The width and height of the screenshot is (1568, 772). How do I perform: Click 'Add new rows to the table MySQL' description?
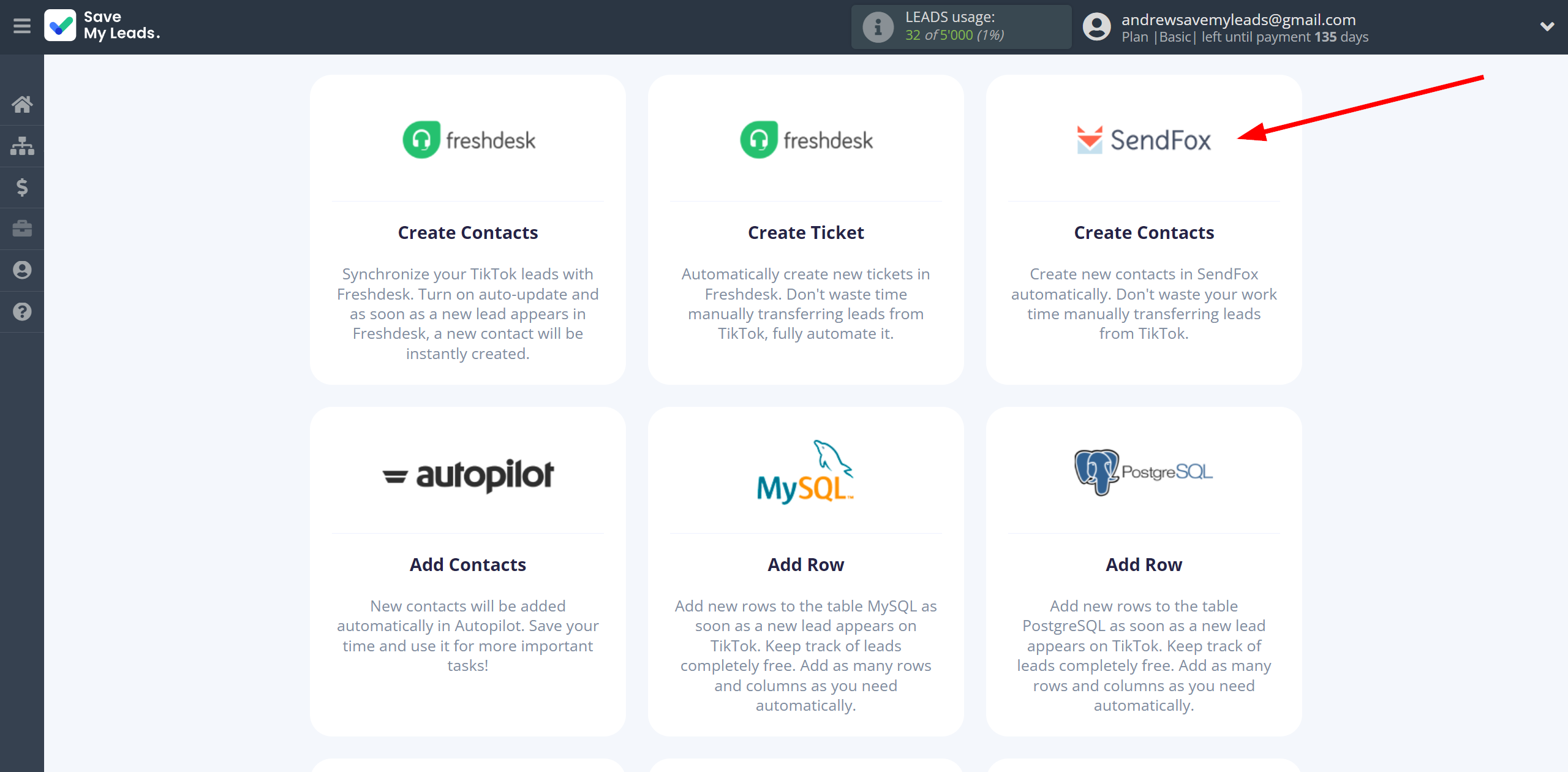pos(805,656)
